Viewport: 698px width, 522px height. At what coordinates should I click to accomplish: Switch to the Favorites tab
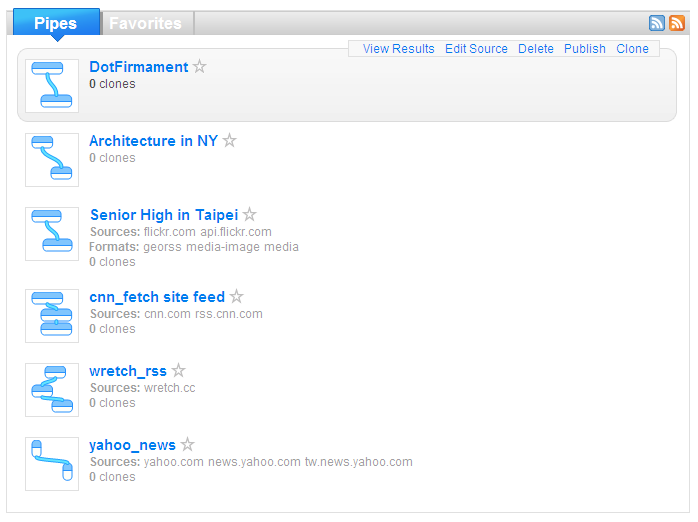[146, 23]
